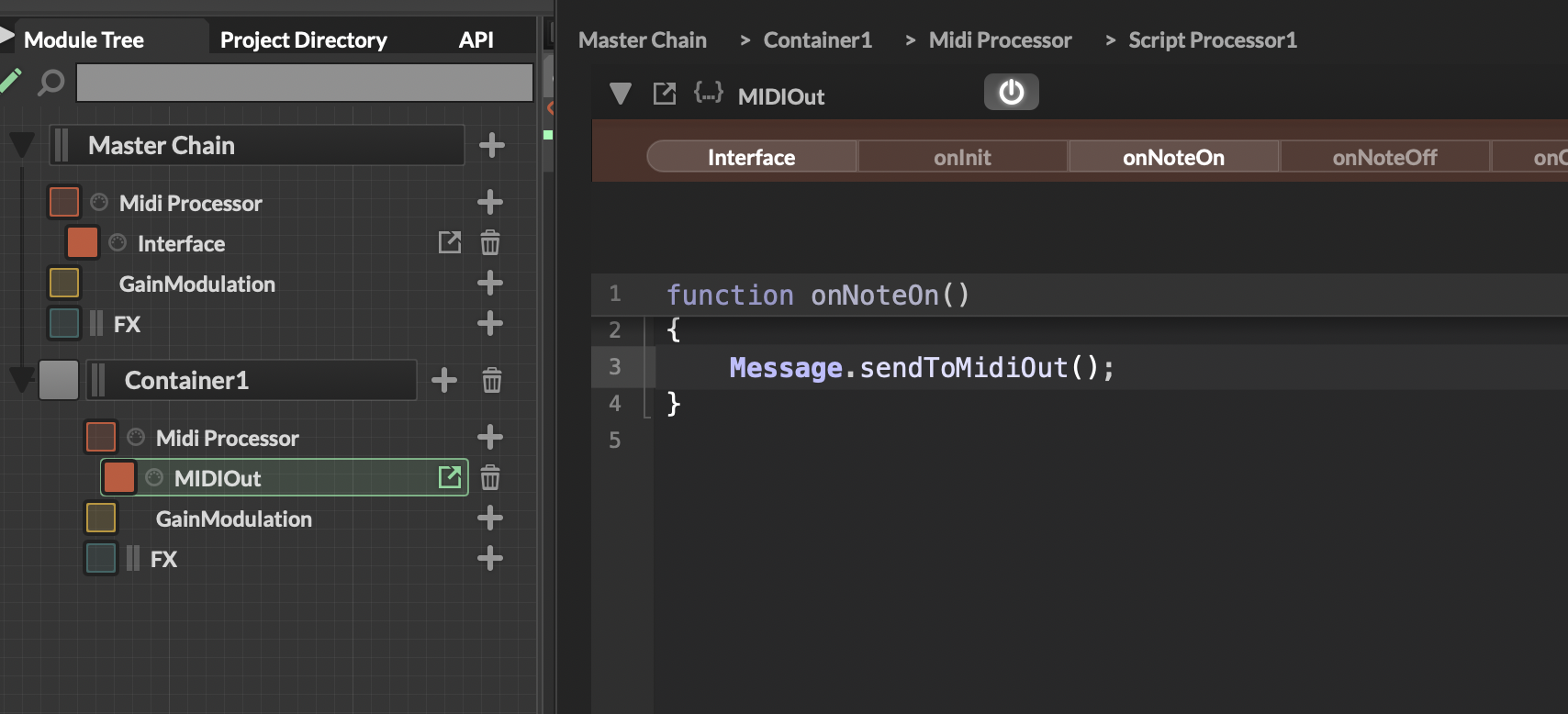Toggle the first Midi Processor color square
The width and height of the screenshot is (1568, 714).
click(64, 202)
